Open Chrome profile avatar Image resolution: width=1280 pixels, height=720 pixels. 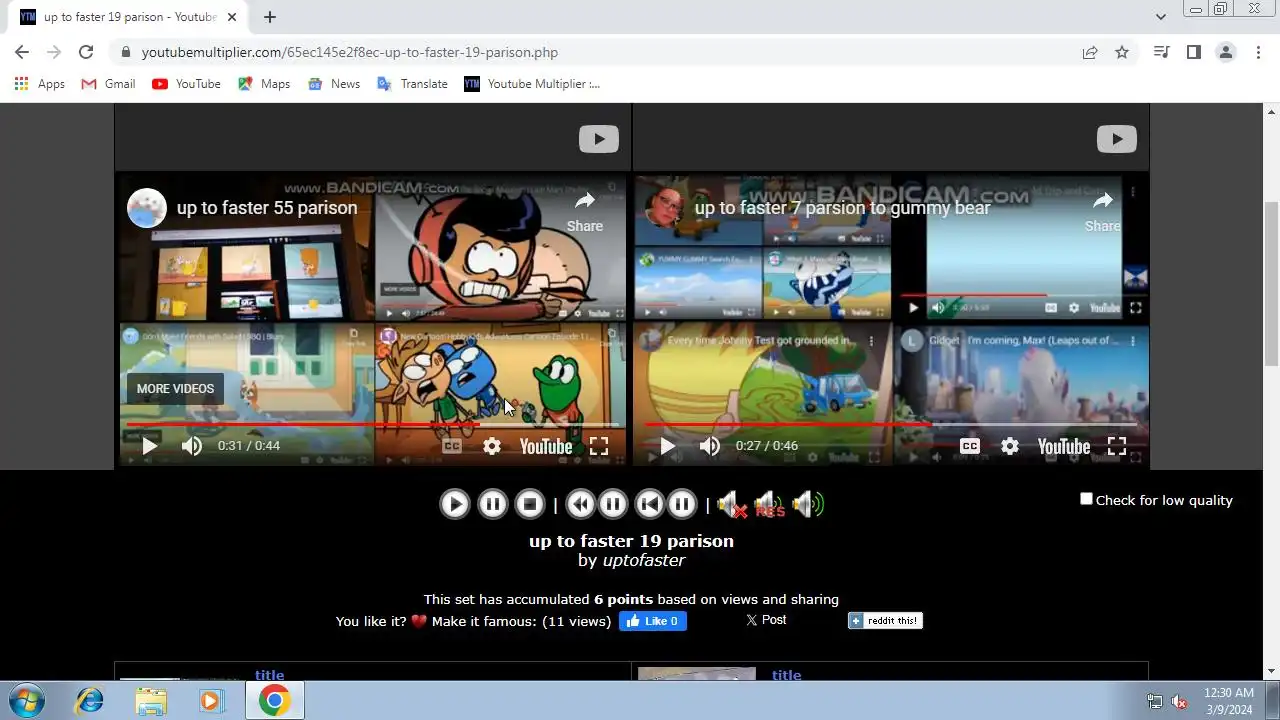pyautogui.click(x=1226, y=52)
